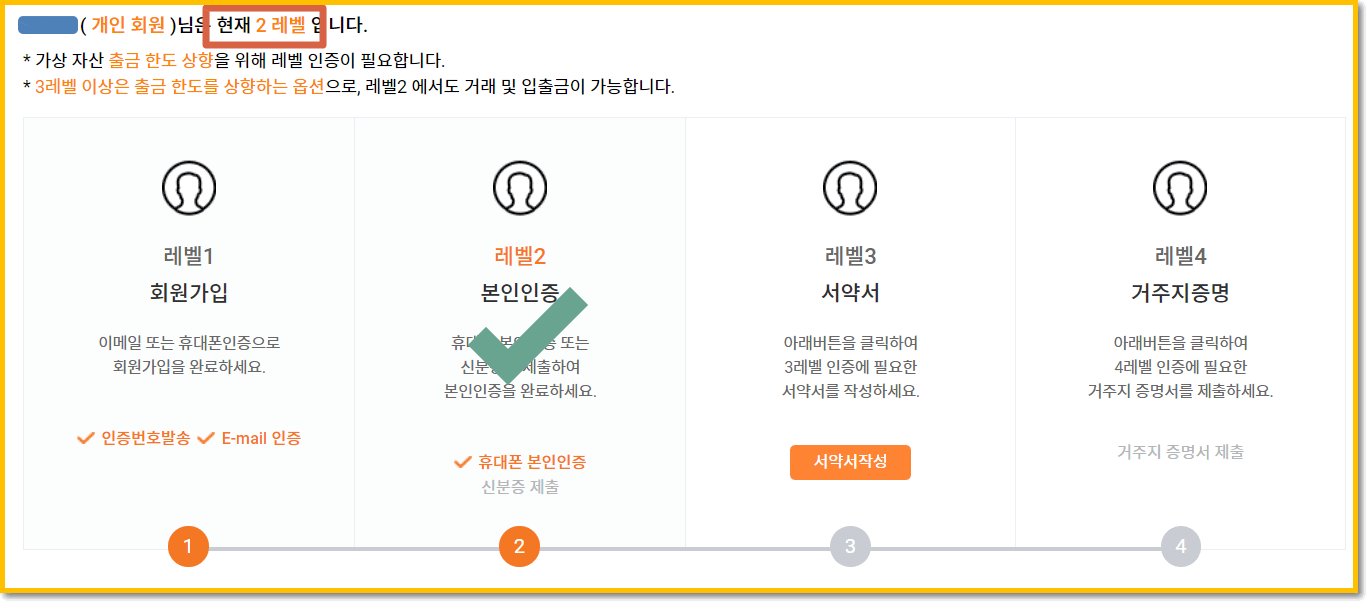This screenshot has height=602, width=1367.
Task: Click step circle 1 on the progress bar
Action: (x=189, y=547)
